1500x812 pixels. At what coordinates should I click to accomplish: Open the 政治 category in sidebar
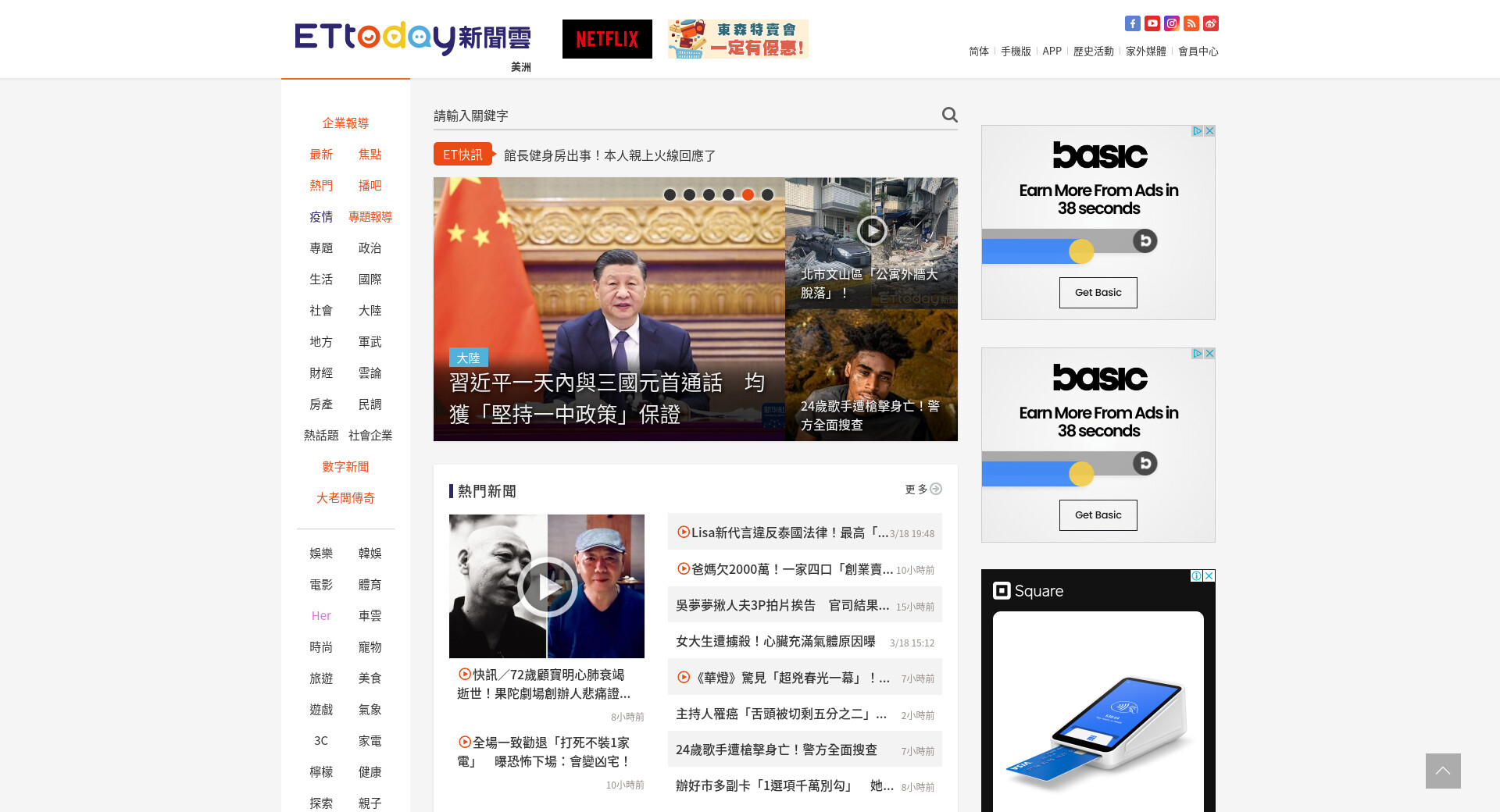tap(370, 248)
